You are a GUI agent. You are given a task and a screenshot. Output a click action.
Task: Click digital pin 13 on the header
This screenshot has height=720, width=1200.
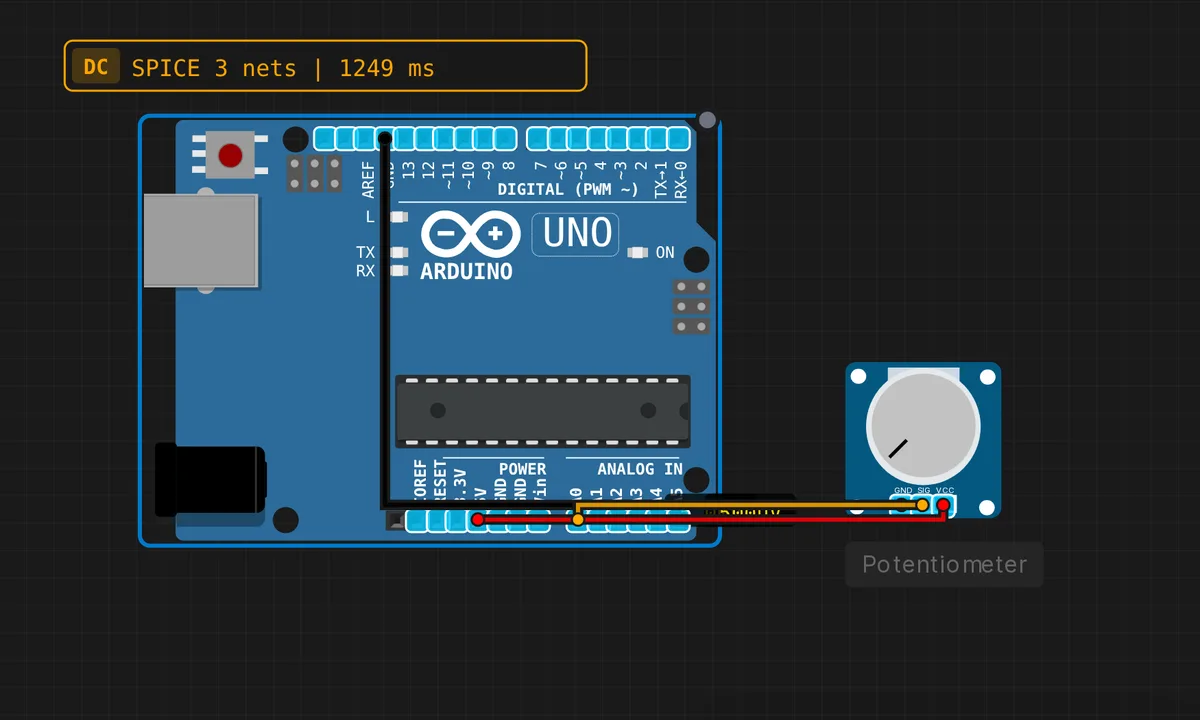(405, 138)
